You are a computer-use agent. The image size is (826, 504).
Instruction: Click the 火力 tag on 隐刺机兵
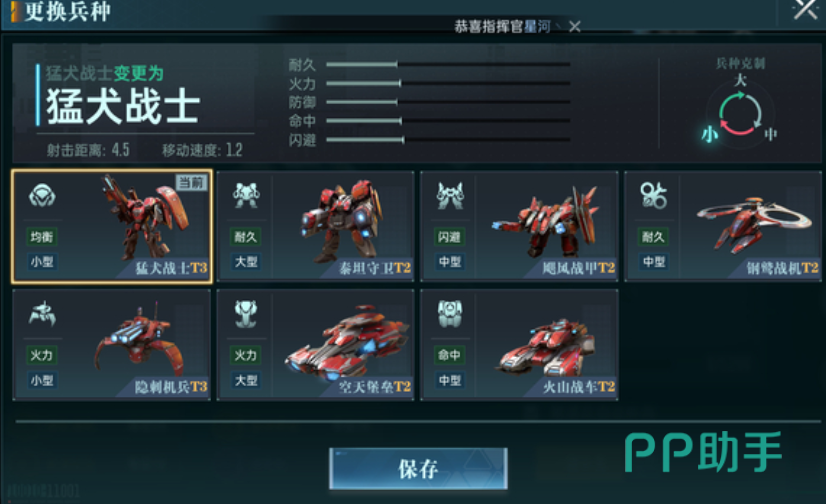[42, 355]
